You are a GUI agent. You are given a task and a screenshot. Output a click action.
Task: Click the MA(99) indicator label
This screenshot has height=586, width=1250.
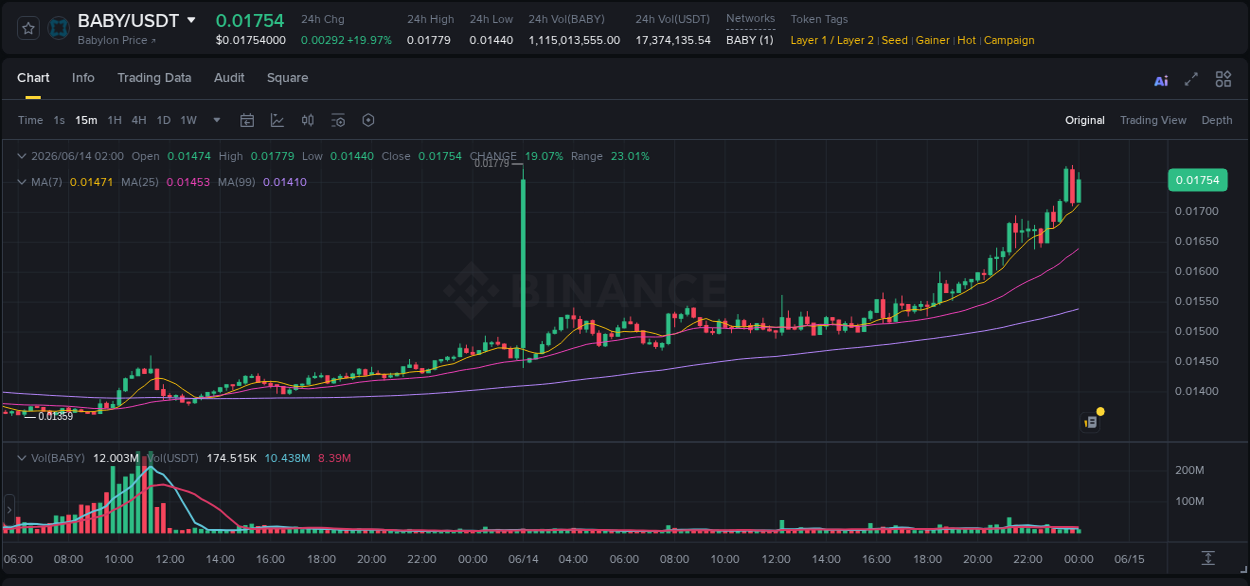(238, 182)
